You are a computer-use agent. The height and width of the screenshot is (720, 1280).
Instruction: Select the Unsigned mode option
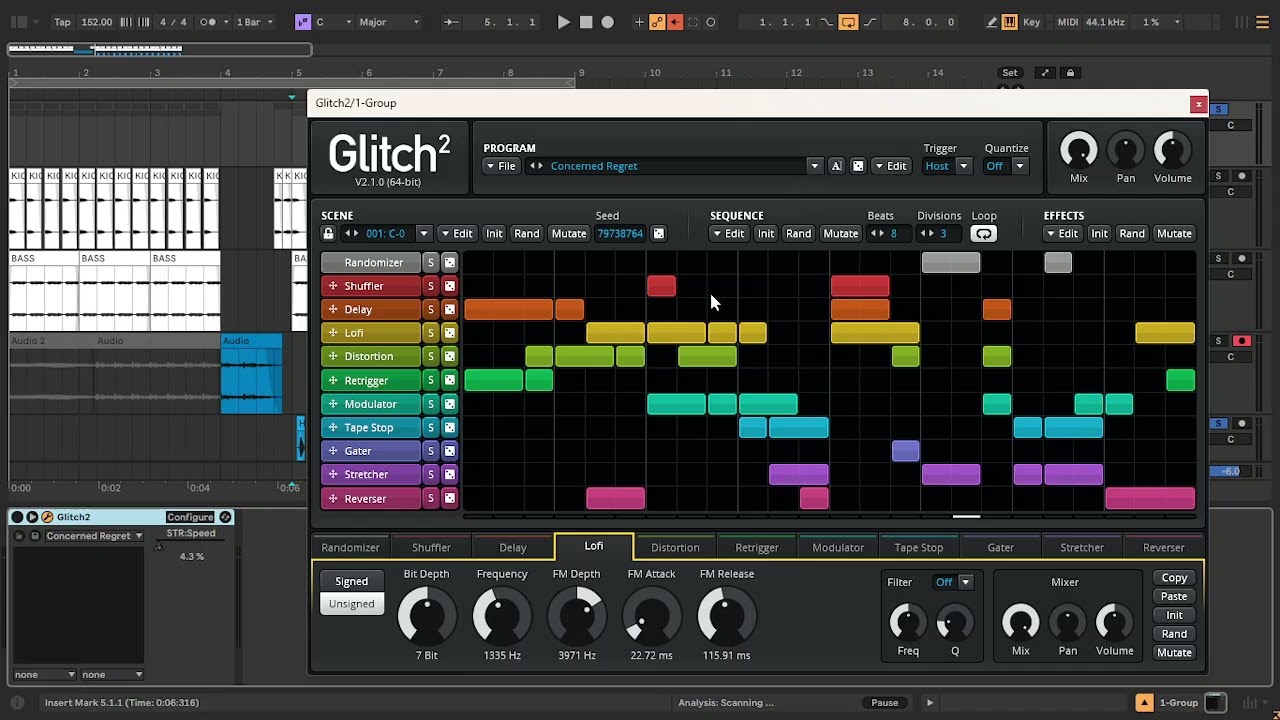coord(352,603)
